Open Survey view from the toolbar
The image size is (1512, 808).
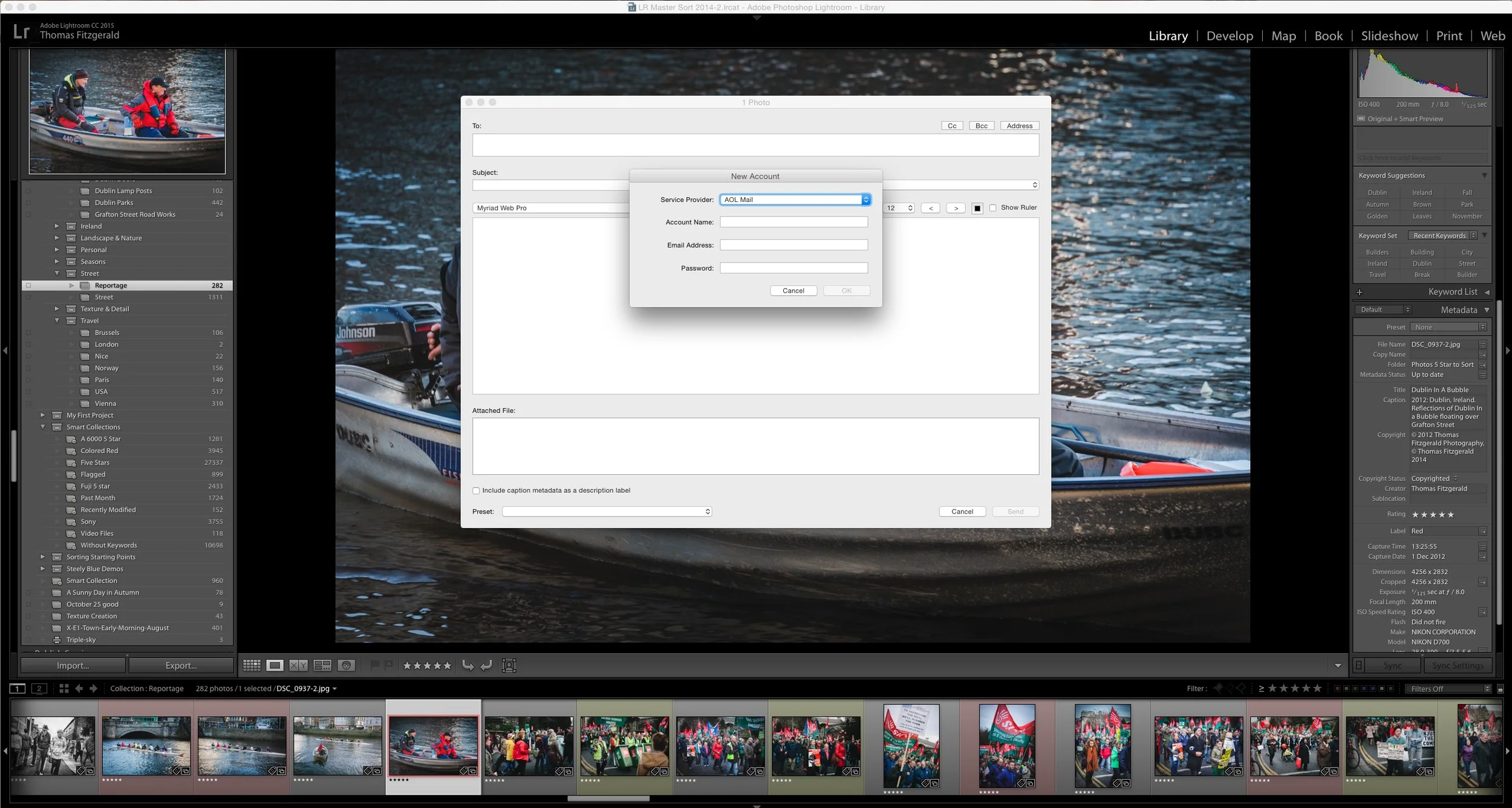322,665
